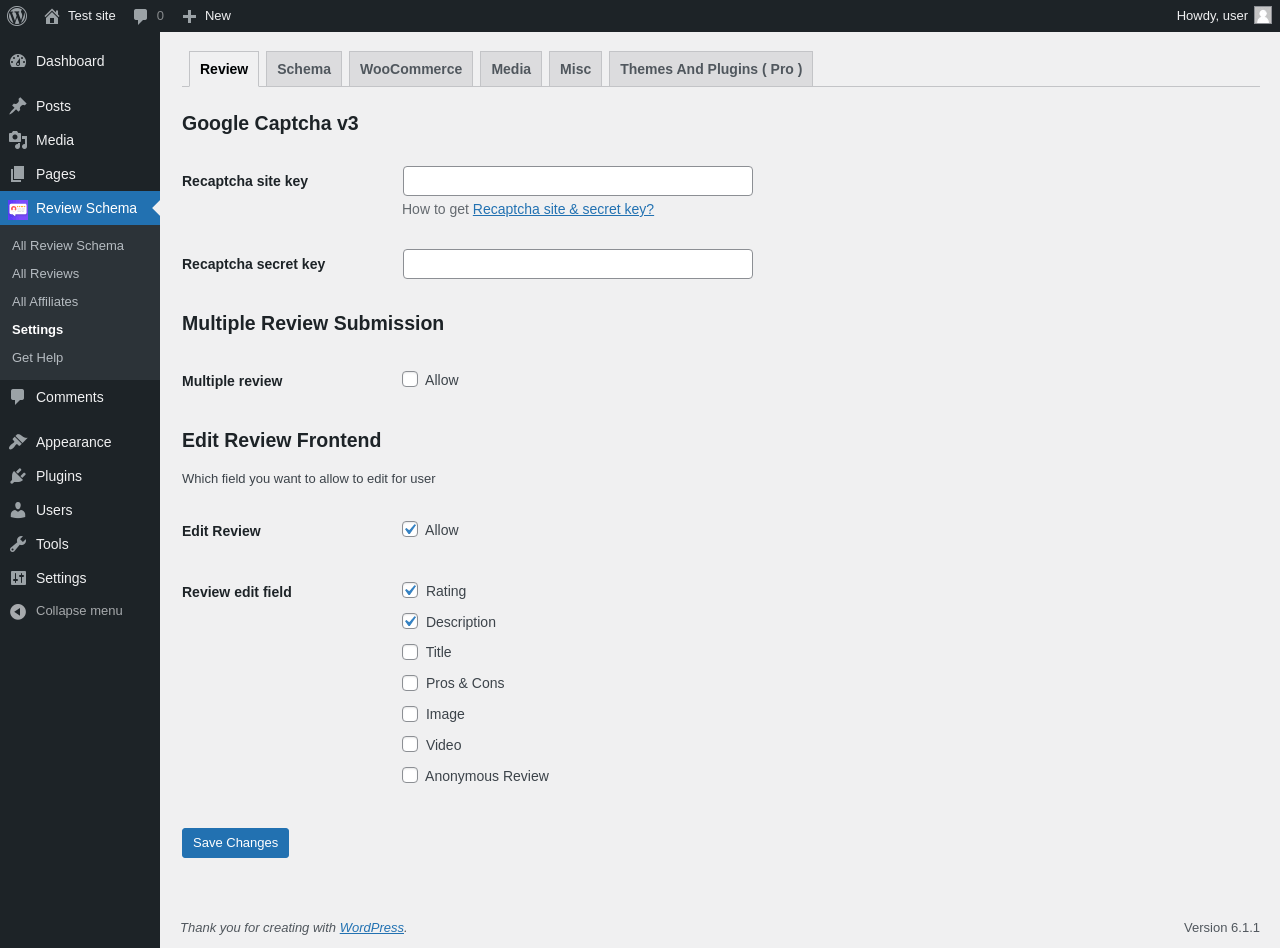Uncheck the Edit Review Allow checkbox
The image size is (1280, 948).
[x=410, y=529]
